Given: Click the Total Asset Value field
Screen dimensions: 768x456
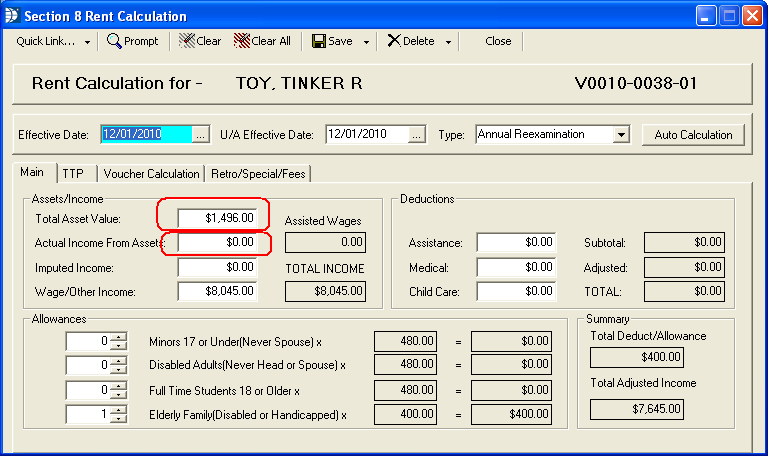Looking at the screenshot, I should coord(217,218).
